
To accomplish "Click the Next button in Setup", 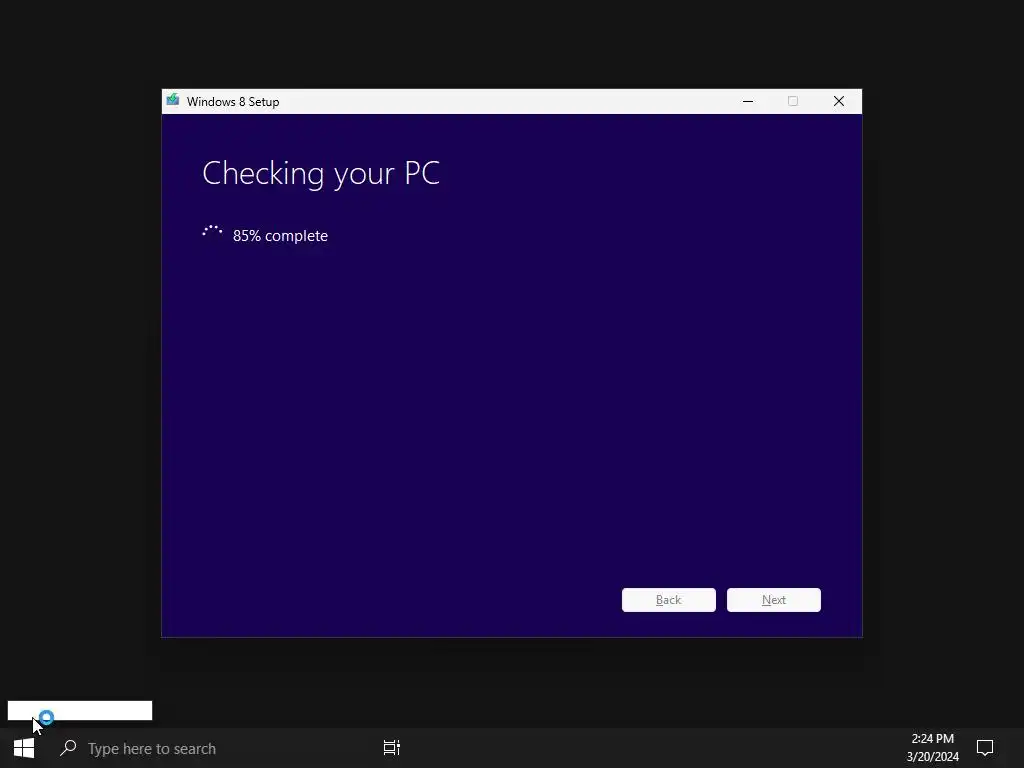I will click(x=773, y=600).
